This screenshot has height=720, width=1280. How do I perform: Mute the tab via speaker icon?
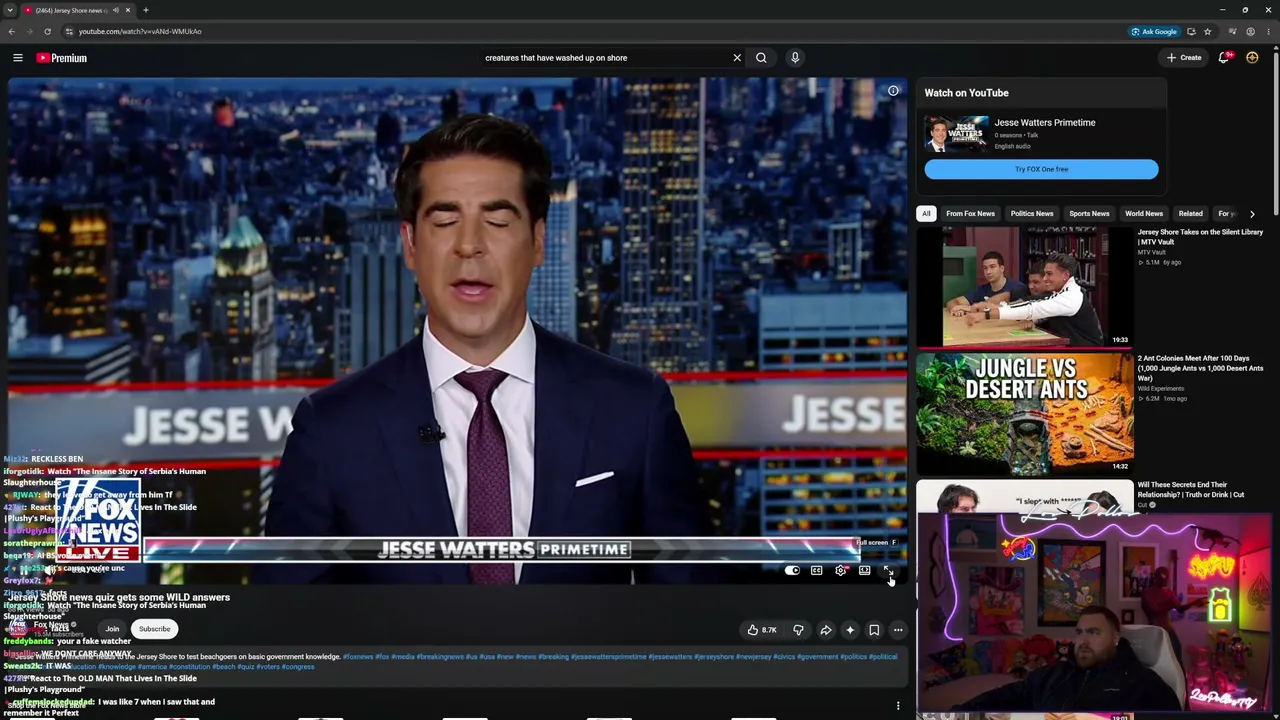[115, 10]
